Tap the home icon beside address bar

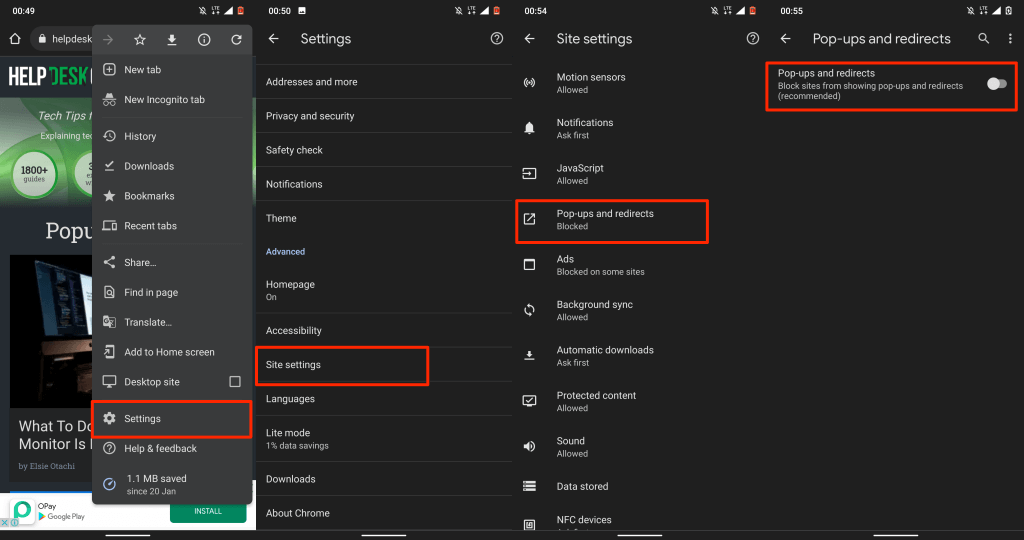(x=15, y=40)
